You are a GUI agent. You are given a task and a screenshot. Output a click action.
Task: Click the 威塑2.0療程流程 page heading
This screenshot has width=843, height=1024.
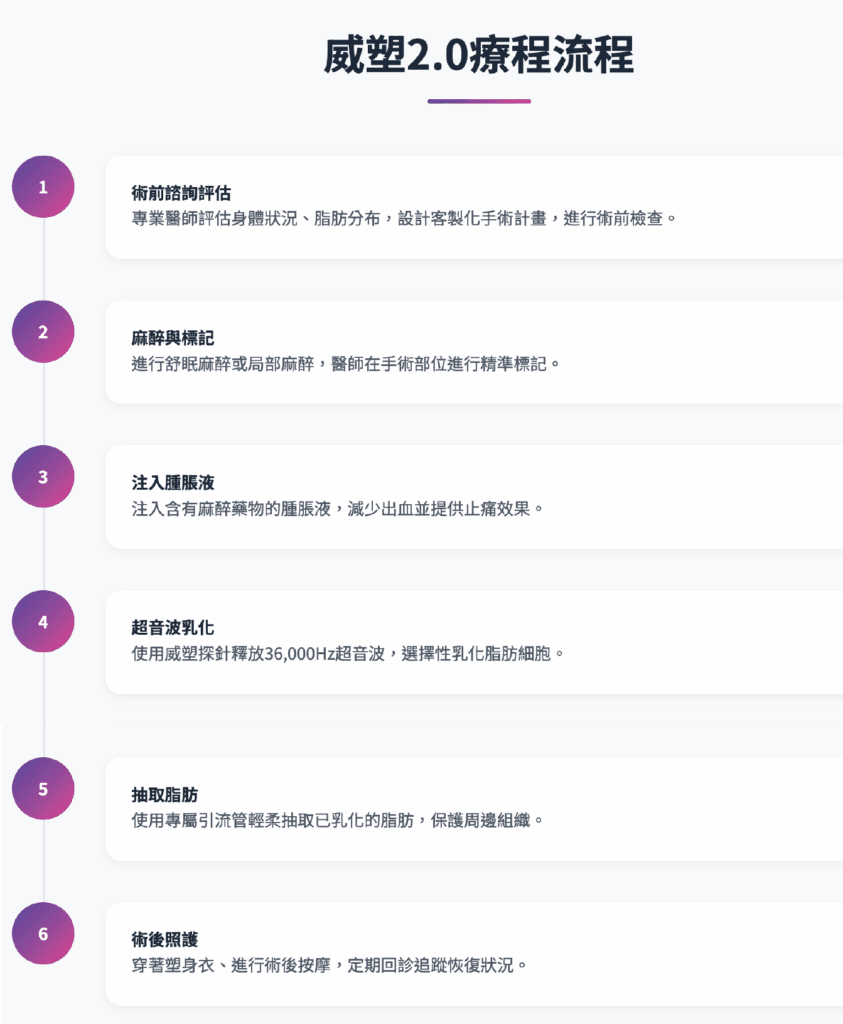[478, 56]
